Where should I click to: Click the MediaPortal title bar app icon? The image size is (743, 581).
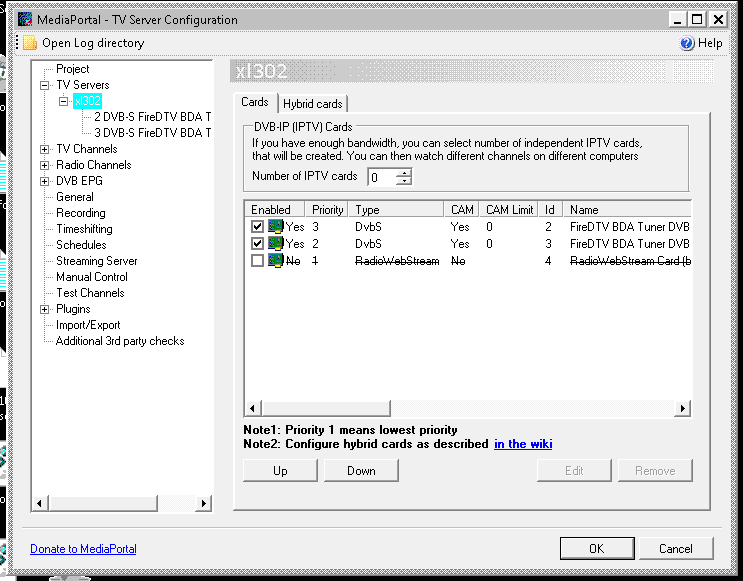pos(26,19)
